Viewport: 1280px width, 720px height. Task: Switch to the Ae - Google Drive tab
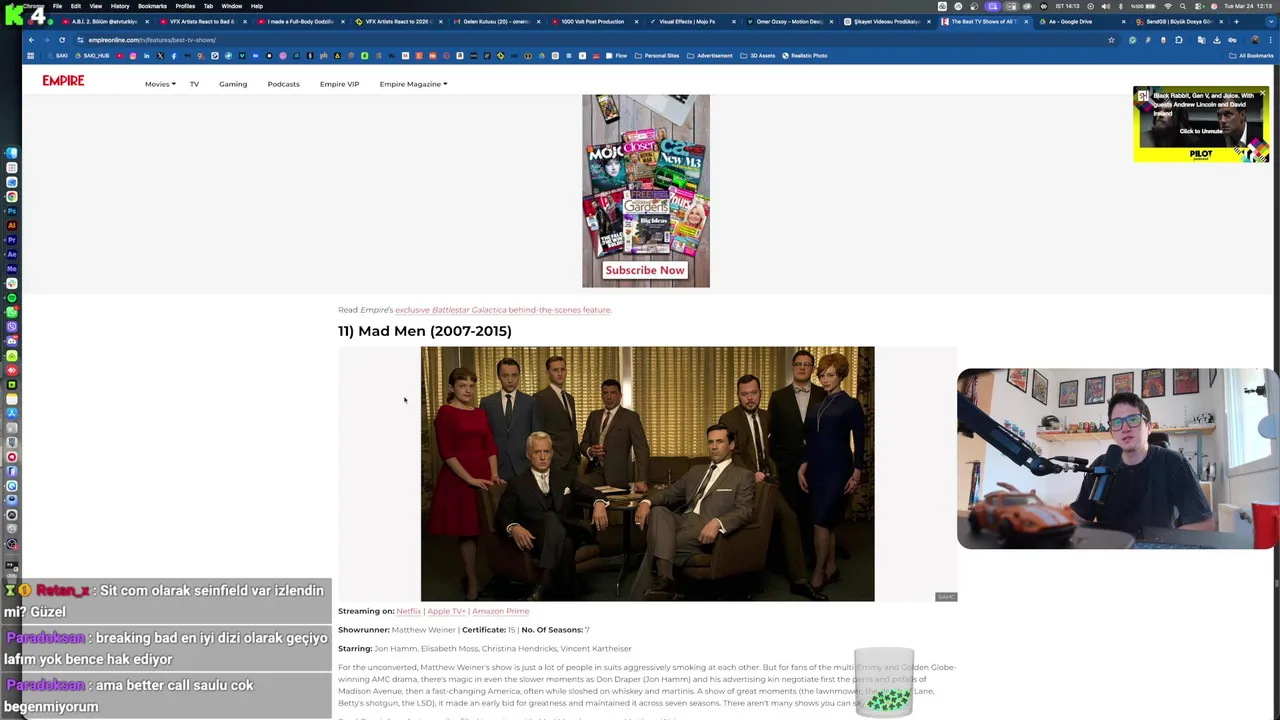tap(1080, 21)
